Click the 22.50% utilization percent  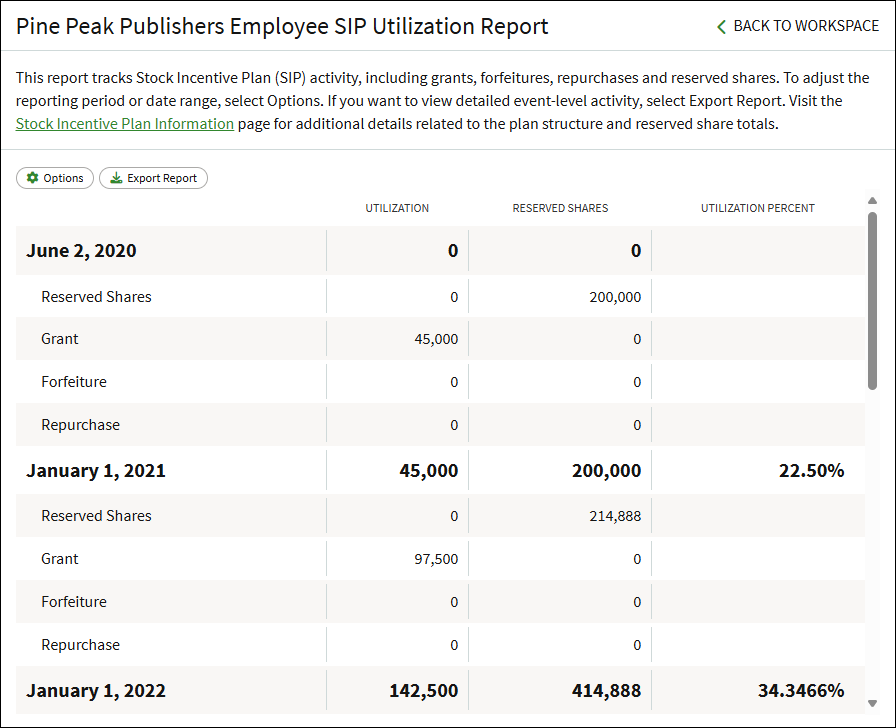click(x=811, y=471)
